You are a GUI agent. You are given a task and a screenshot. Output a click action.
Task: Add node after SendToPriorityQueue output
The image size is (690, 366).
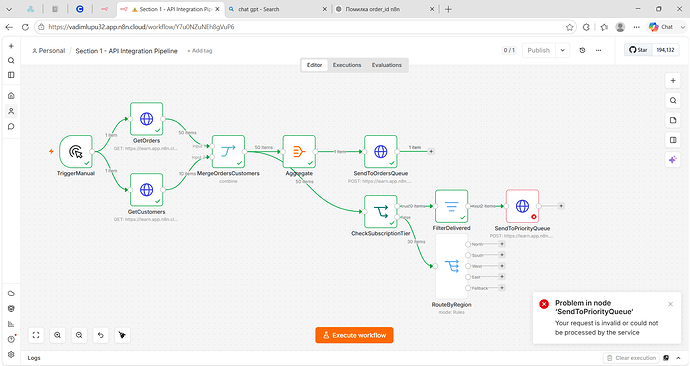[561, 206]
